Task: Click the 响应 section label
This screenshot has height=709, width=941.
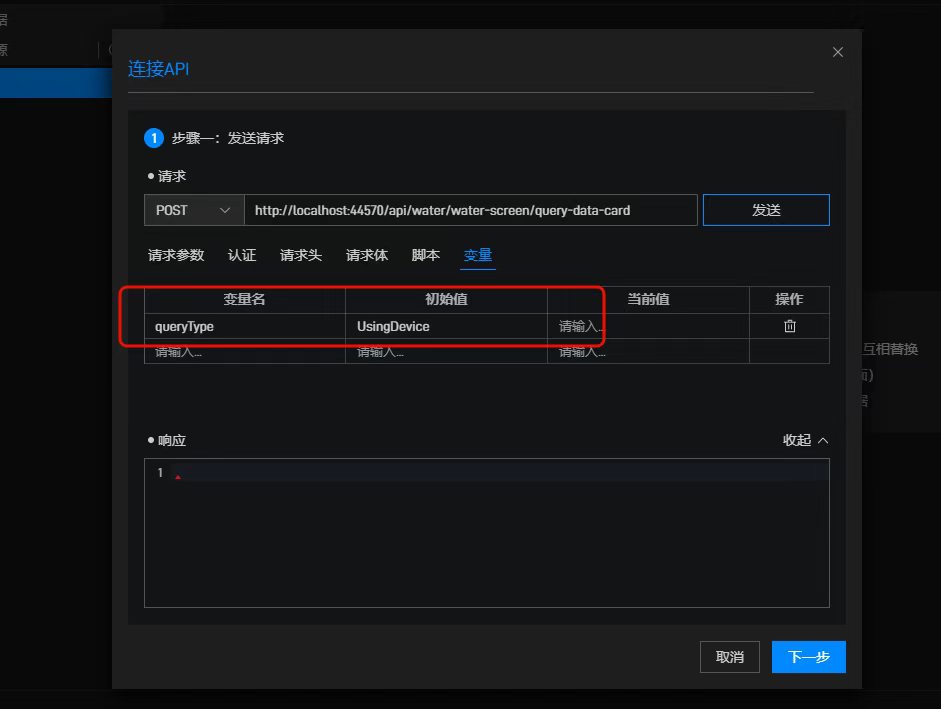Action: pos(172,440)
